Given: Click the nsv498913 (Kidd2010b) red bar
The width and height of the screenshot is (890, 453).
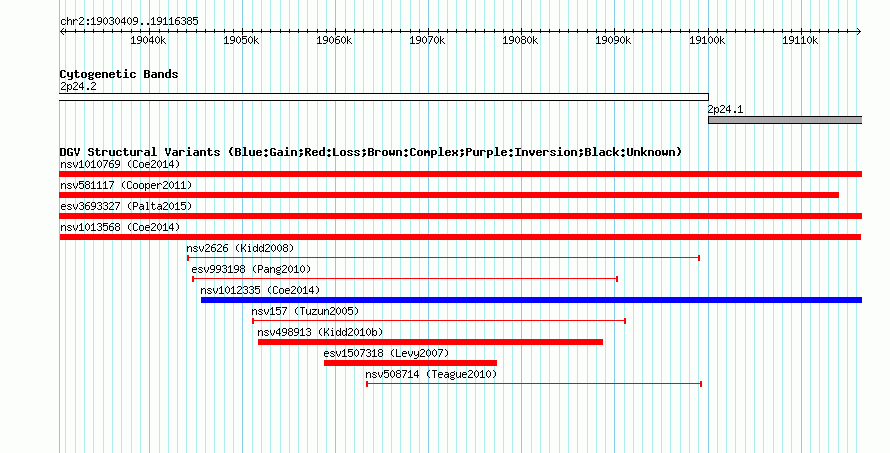Looking at the screenshot, I should click(430, 342).
